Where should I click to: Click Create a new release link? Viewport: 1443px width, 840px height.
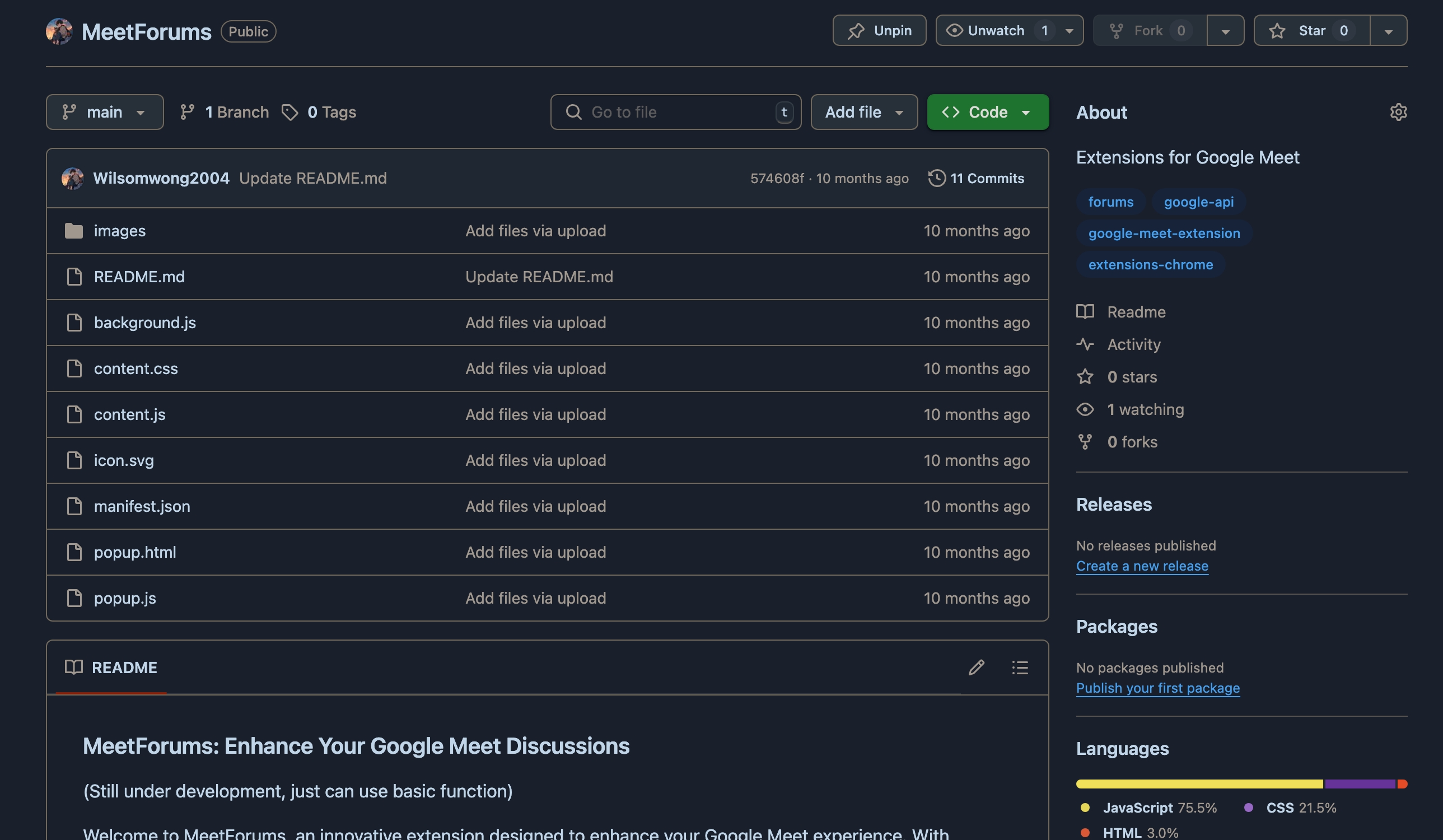point(1142,566)
